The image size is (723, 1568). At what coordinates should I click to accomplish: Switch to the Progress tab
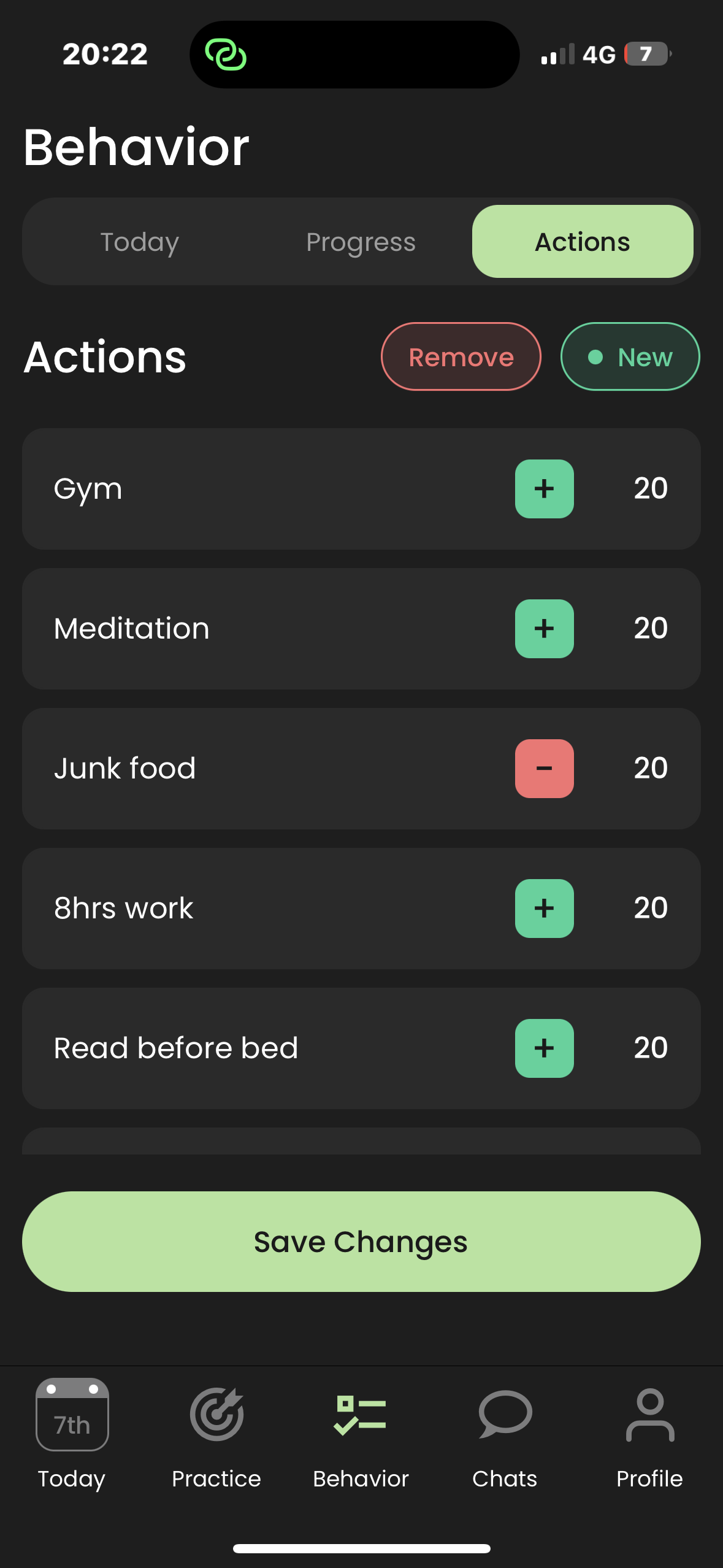[x=361, y=242]
